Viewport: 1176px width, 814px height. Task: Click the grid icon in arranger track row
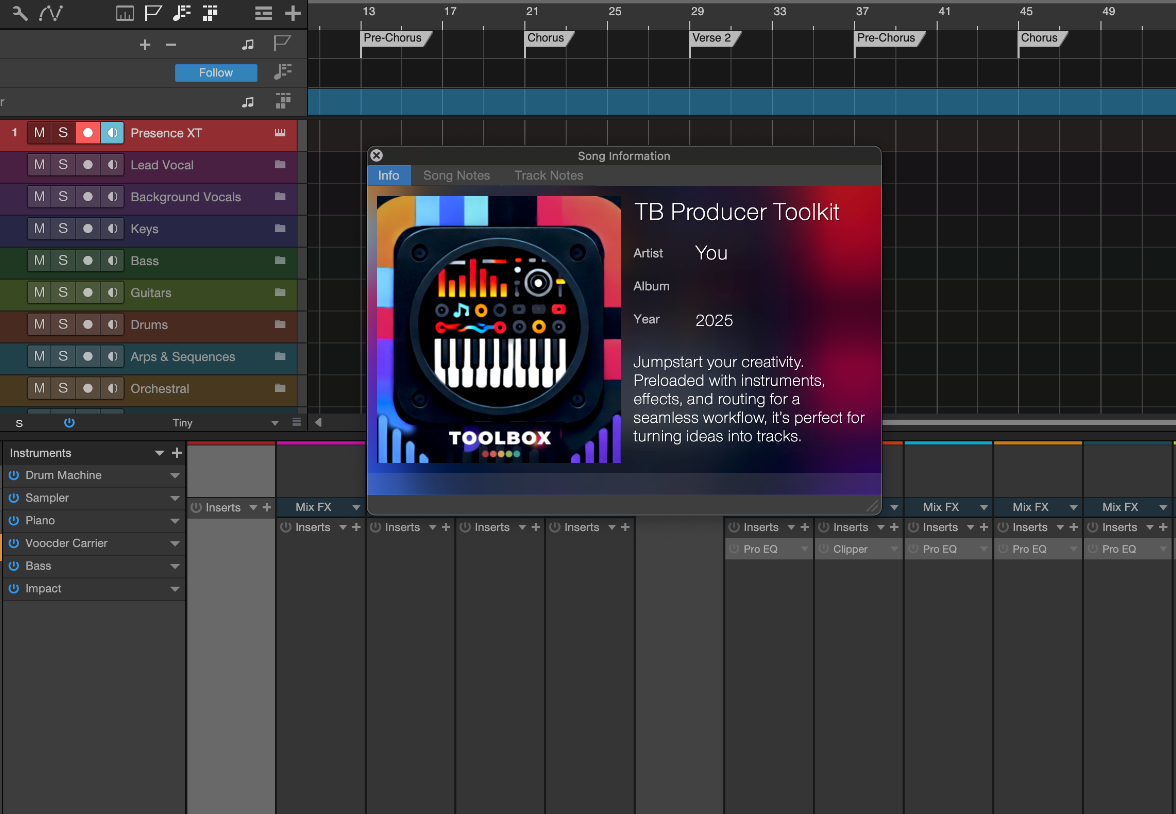[283, 101]
